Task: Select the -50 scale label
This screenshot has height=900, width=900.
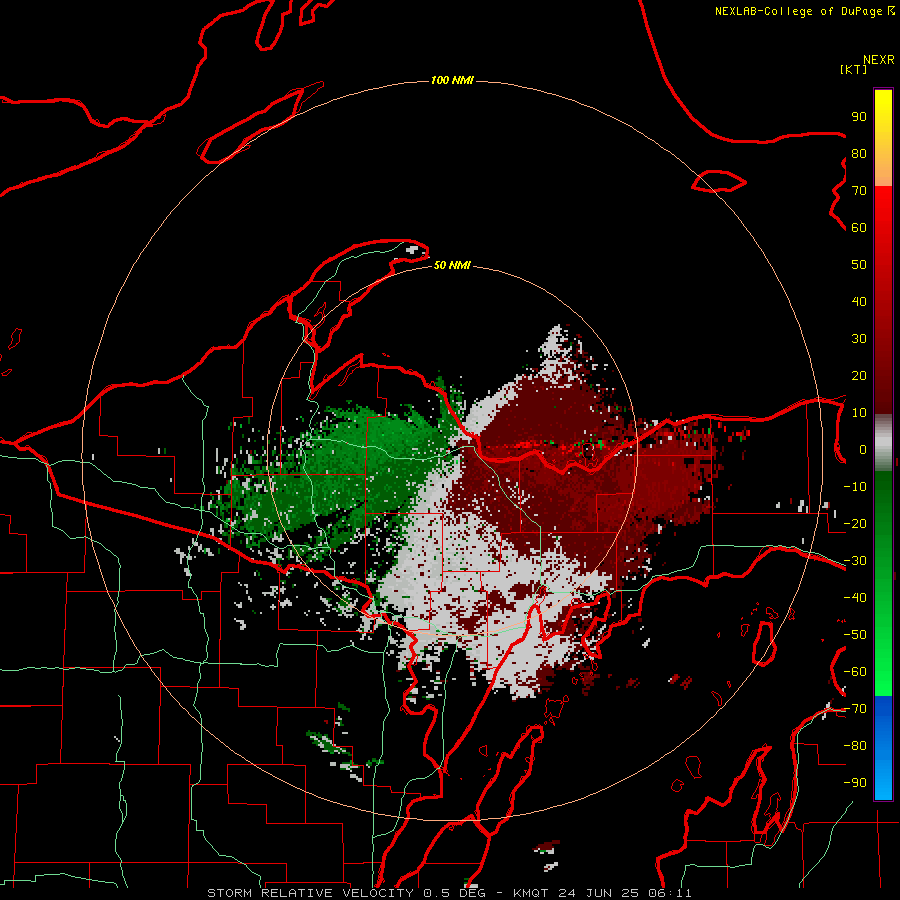Action: [855, 635]
